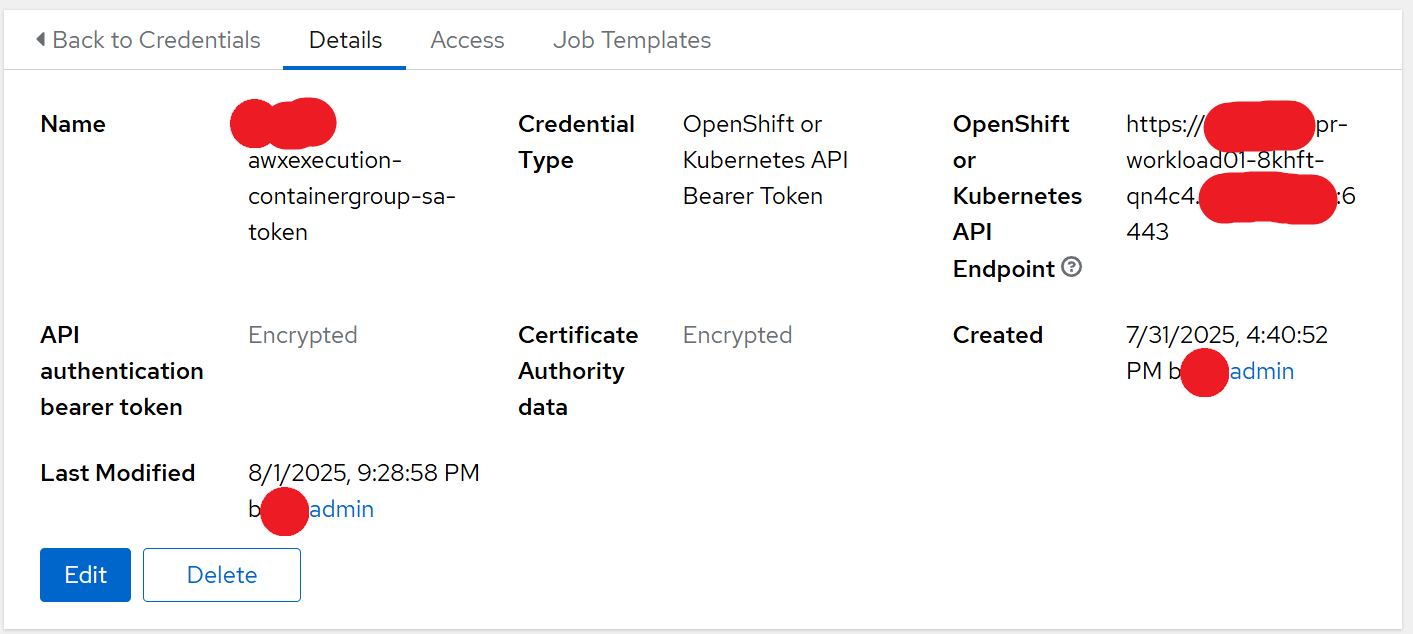Image resolution: width=1413 pixels, height=634 pixels.
Task: Click the help icon beside API Endpoint
Action: pos(1072,267)
